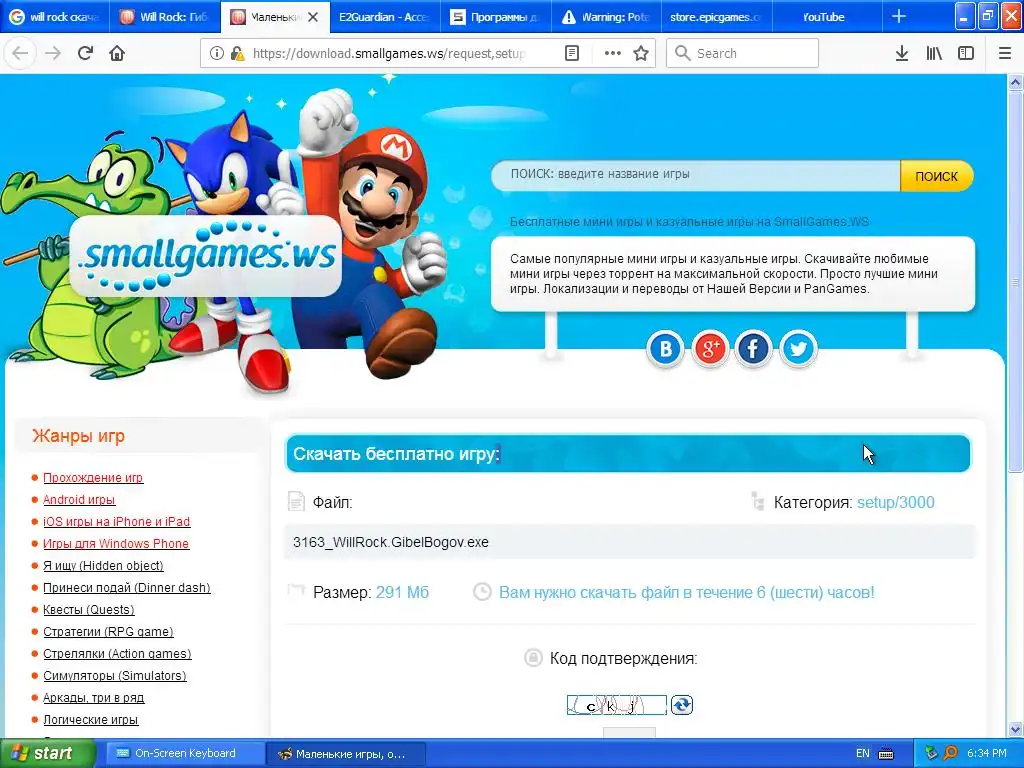Share via Facebook icon
The image size is (1024, 768).
(753, 349)
